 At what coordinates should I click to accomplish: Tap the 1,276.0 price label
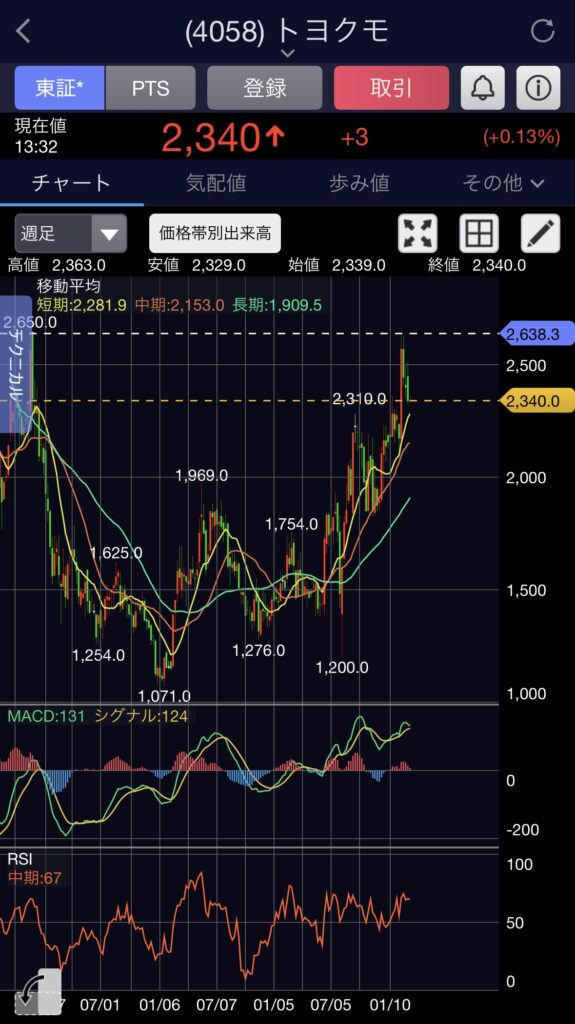[x=259, y=650]
